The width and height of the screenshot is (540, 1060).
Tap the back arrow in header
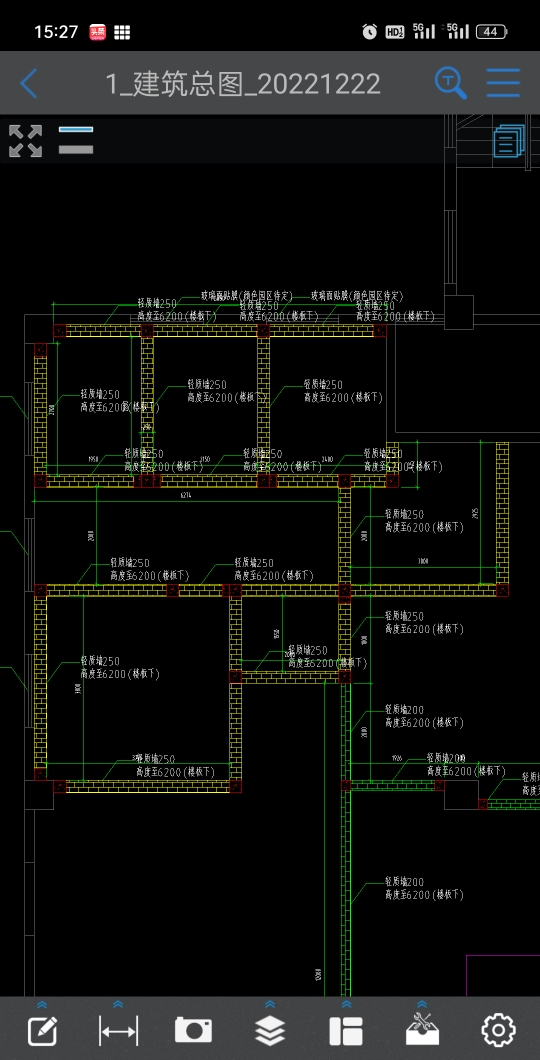click(28, 83)
